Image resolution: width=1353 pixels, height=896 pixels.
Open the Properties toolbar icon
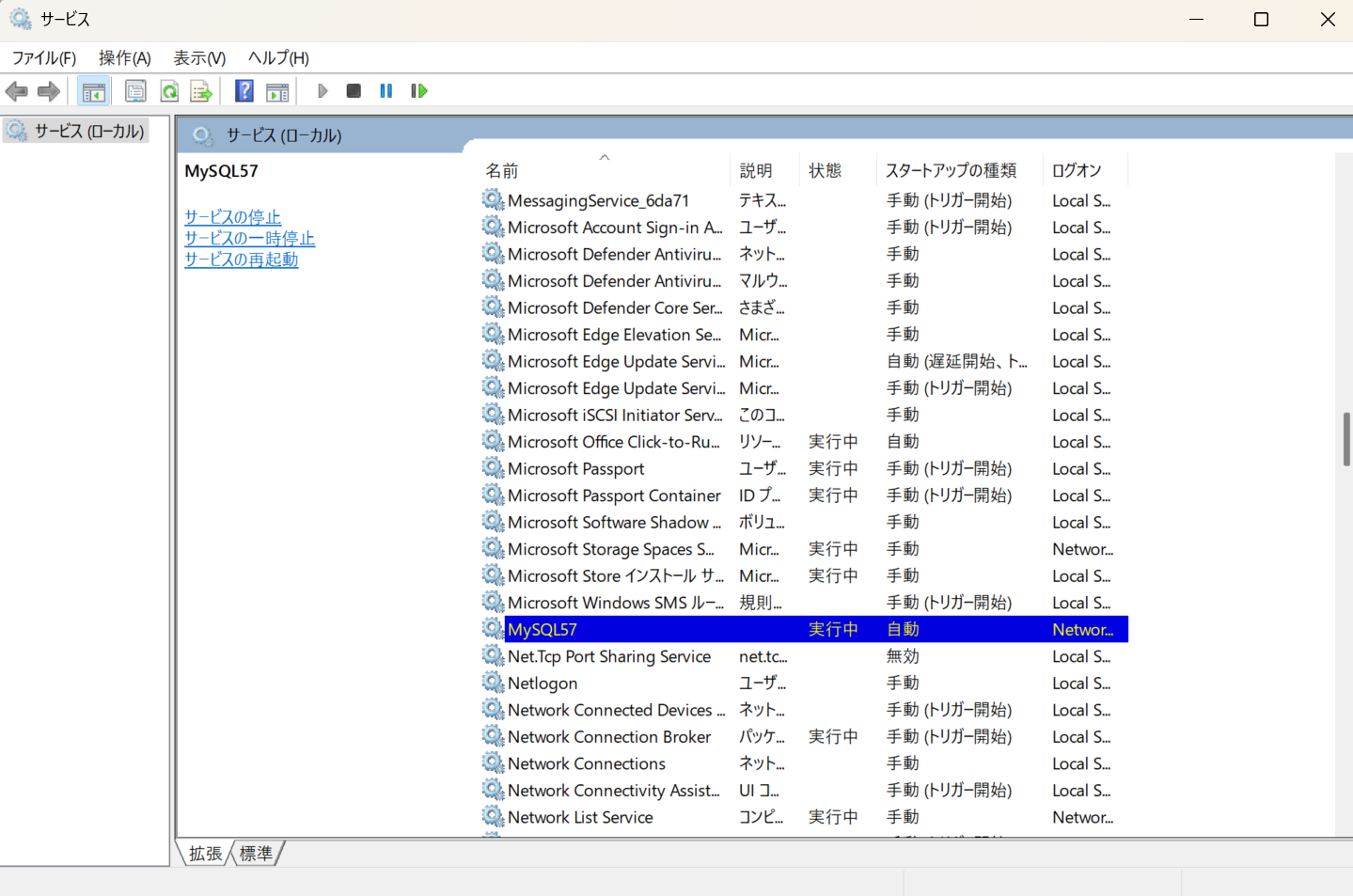[135, 91]
